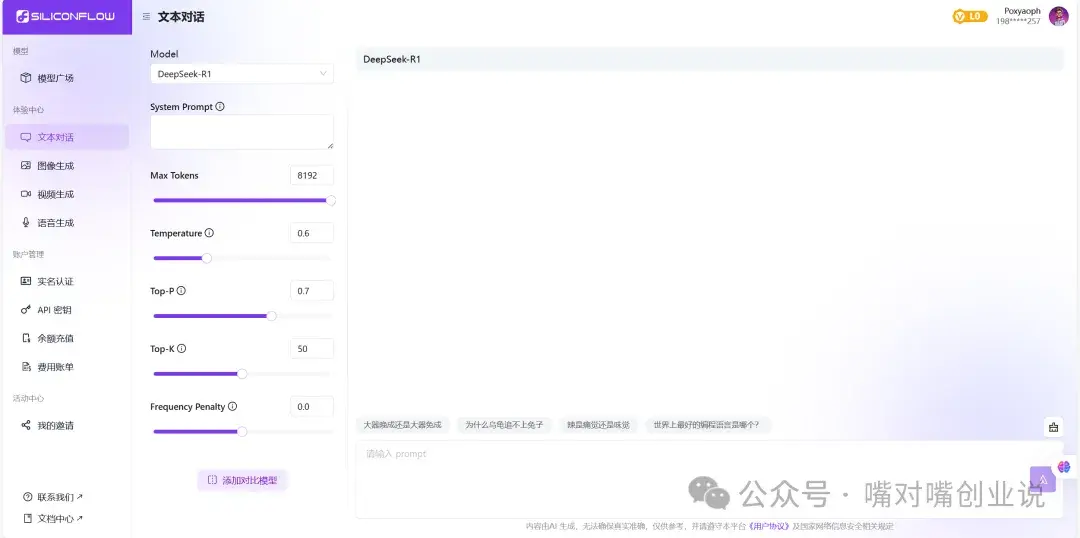Click the floating brain assistant icon

[x=1065, y=467]
